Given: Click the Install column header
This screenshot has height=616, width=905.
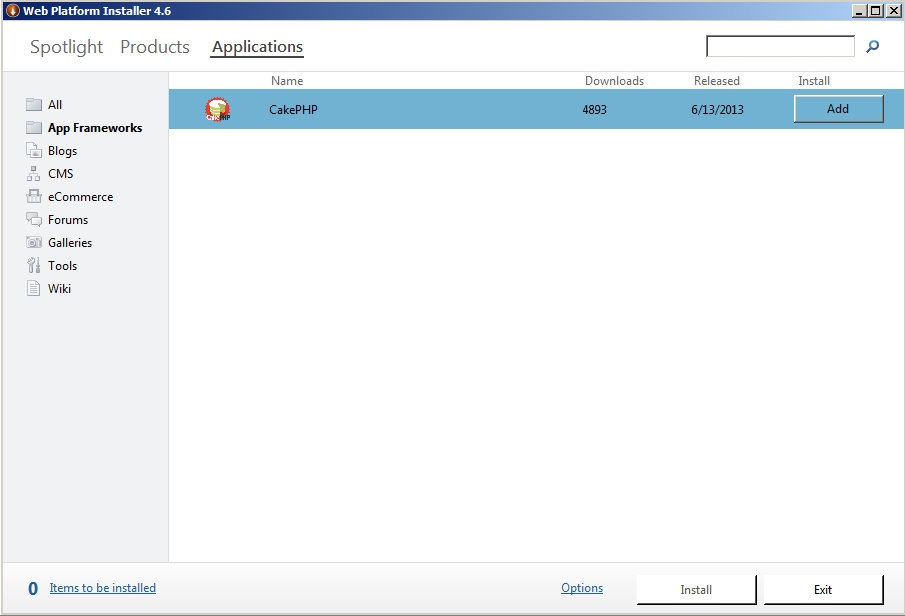Looking at the screenshot, I should pos(814,81).
